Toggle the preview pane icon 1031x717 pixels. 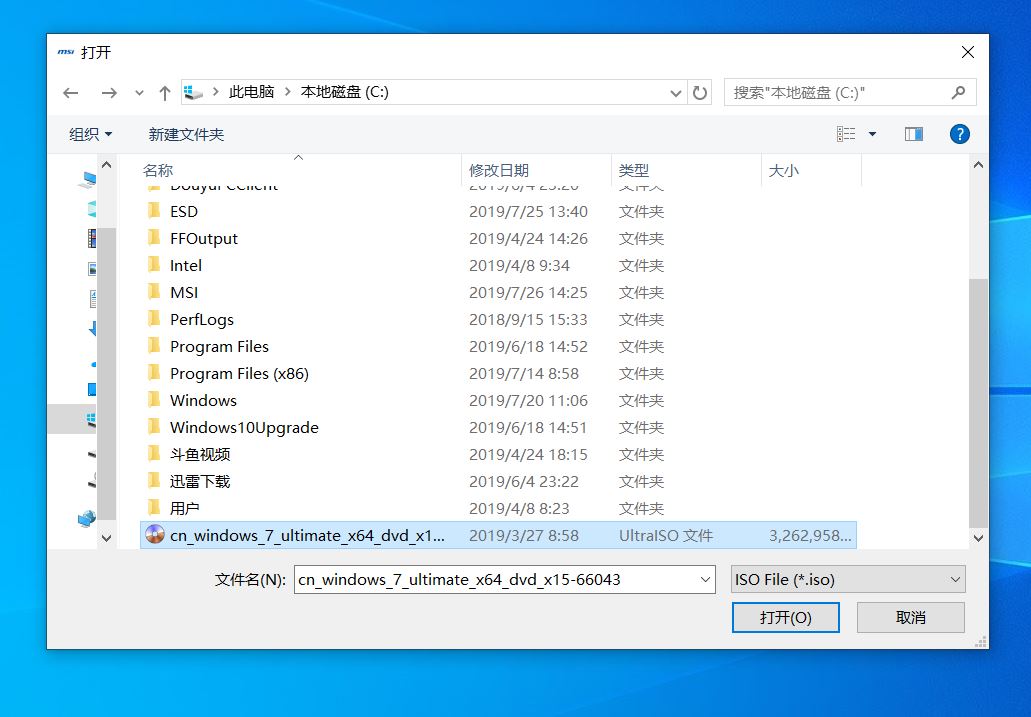(x=913, y=134)
